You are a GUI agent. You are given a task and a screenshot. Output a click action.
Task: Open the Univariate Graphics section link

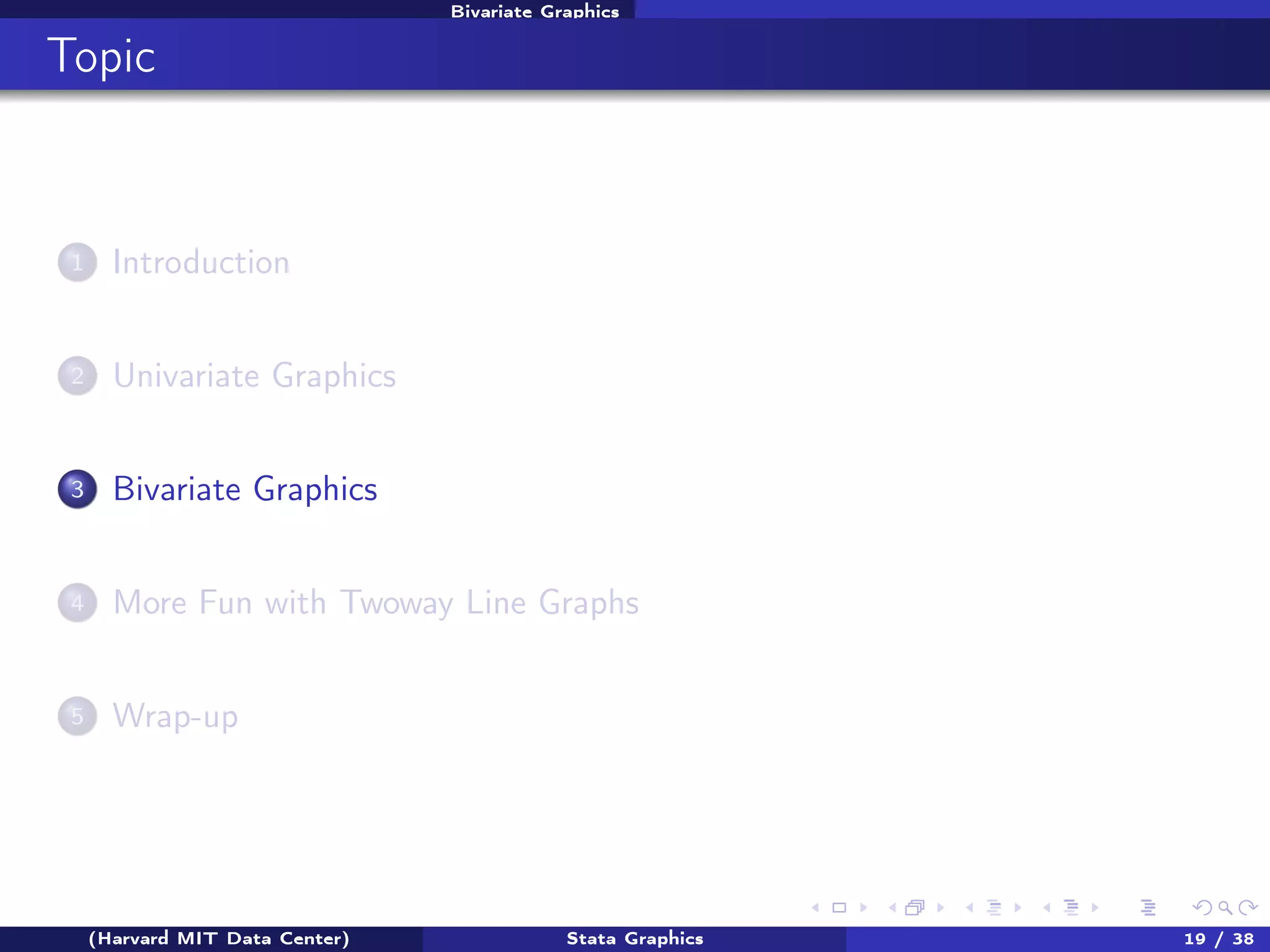254,376
